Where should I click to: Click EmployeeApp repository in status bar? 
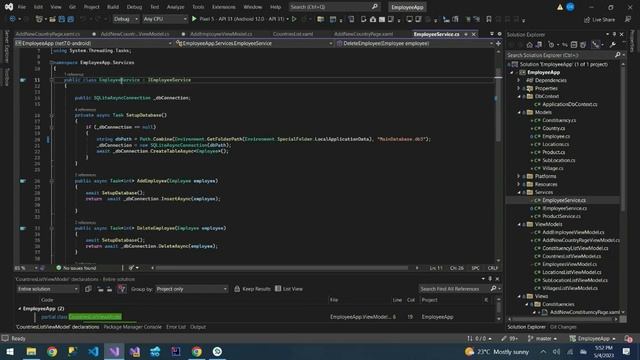point(592,339)
